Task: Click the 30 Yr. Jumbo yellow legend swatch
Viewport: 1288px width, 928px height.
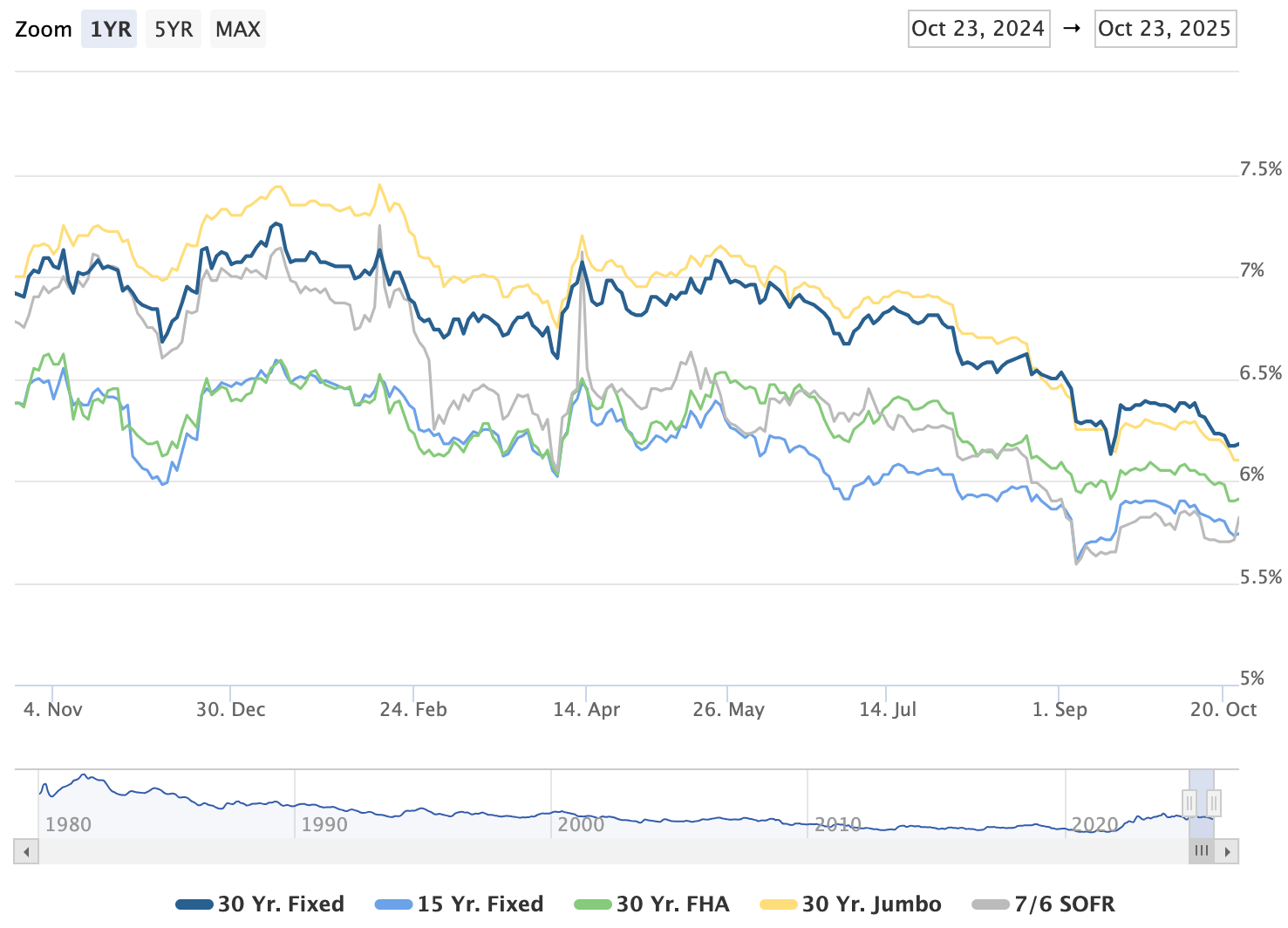Action: click(x=779, y=904)
